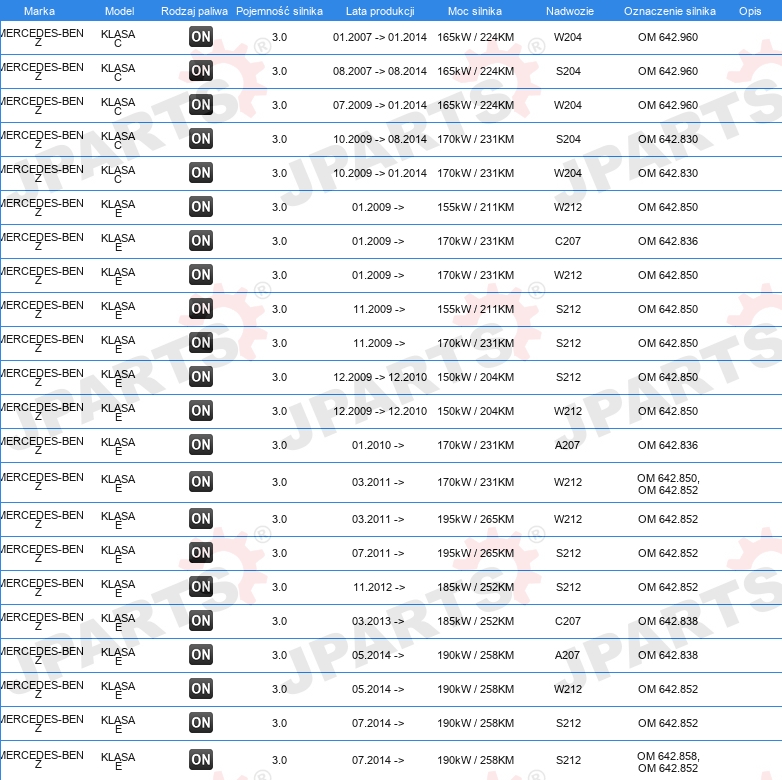Select engine cell OM 642.850, OM 642.852

[668, 484]
